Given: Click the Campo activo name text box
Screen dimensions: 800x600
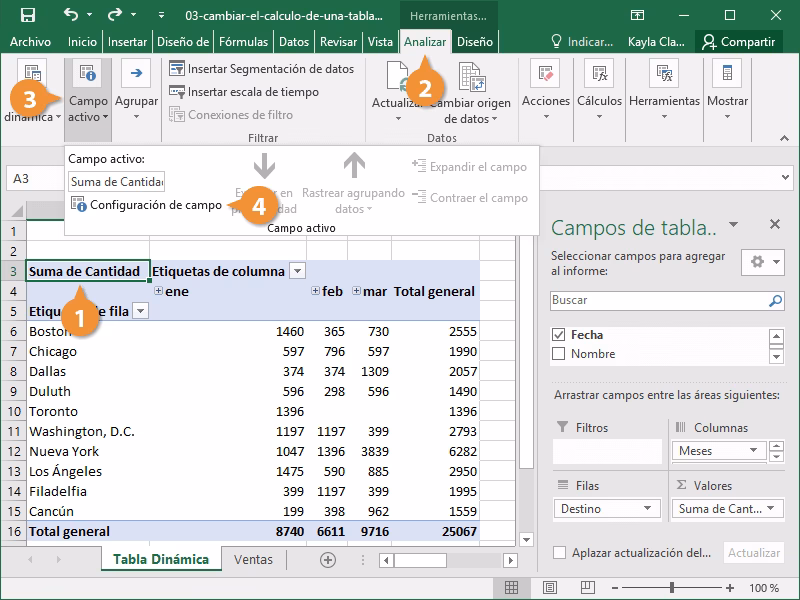Looking at the screenshot, I should click(116, 182).
